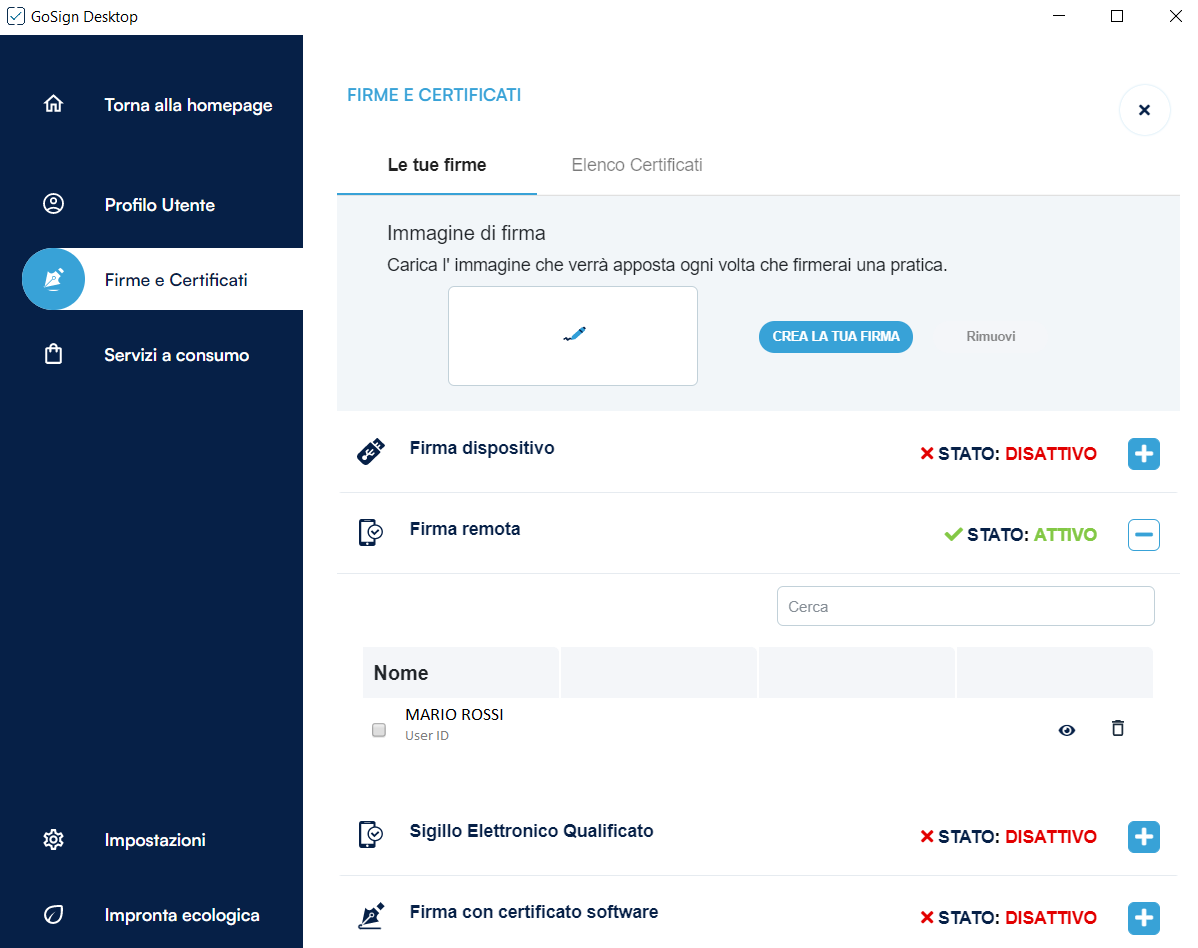This screenshot has width=1198, height=948.
Task: View MARIO ROSSI details with eye icon
Action: pos(1067,730)
